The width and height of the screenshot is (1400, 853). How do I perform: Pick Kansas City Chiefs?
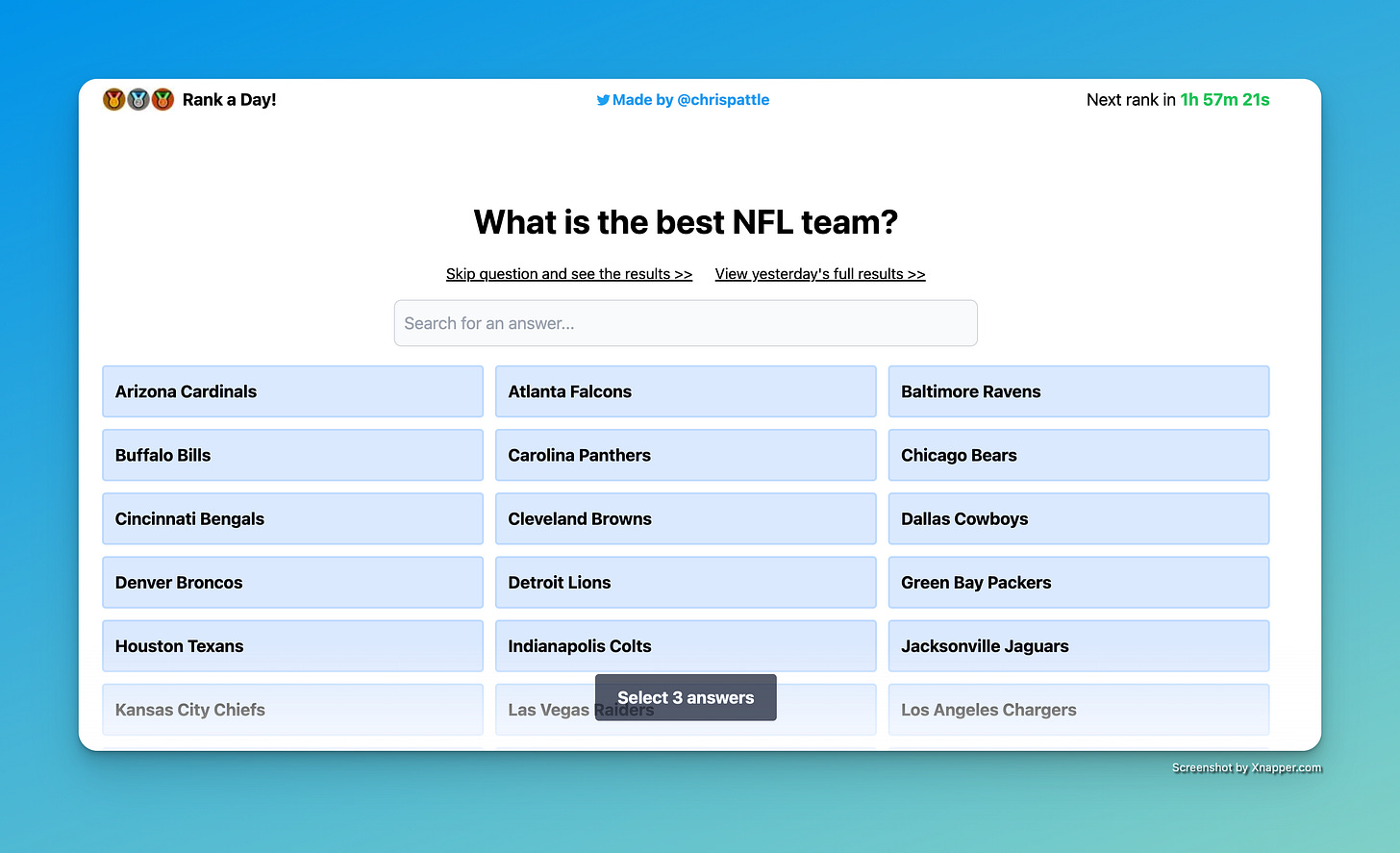coord(292,710)
